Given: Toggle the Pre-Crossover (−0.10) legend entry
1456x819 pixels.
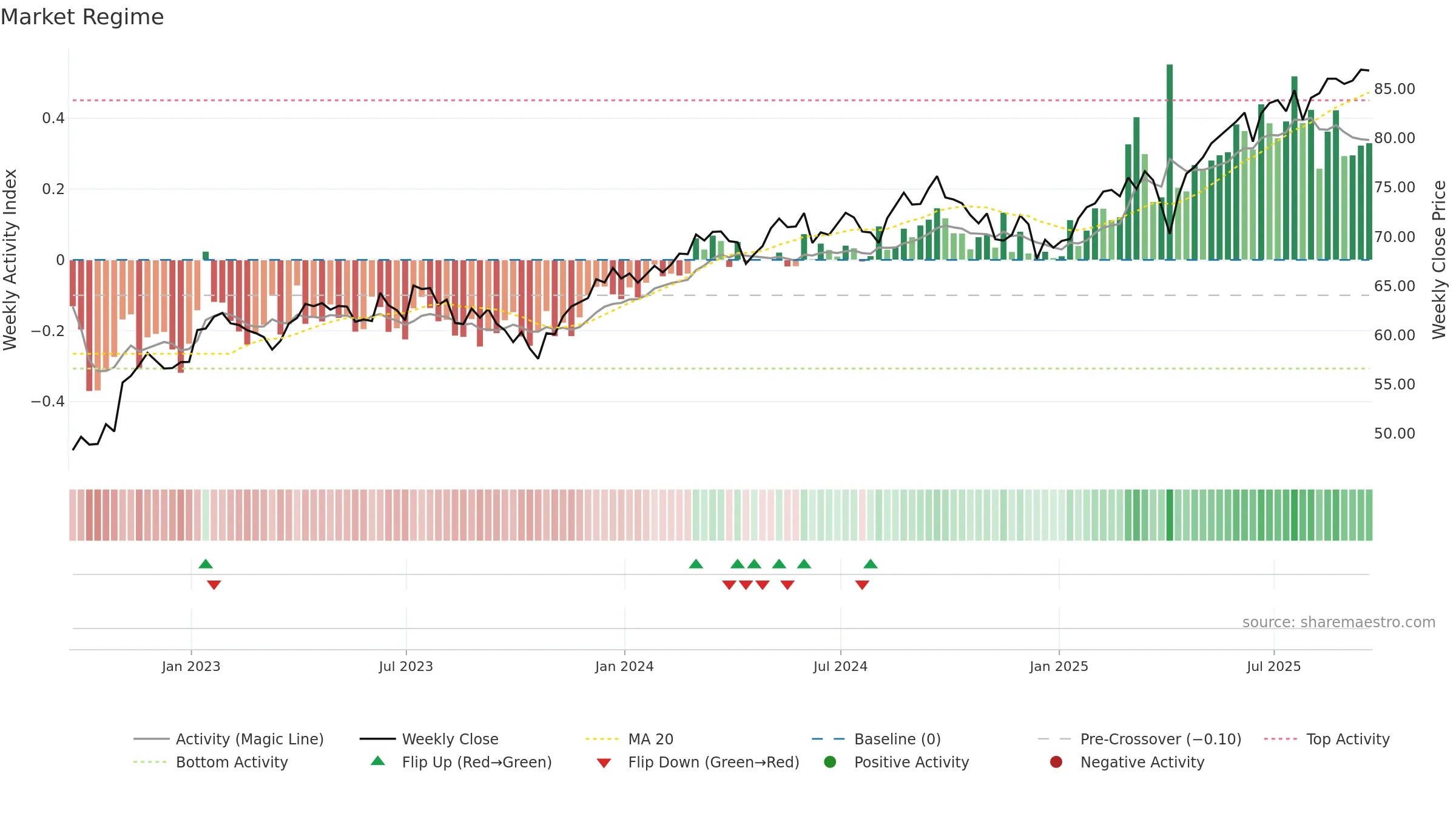Looking at the screenshot, I should (1139, 739).
